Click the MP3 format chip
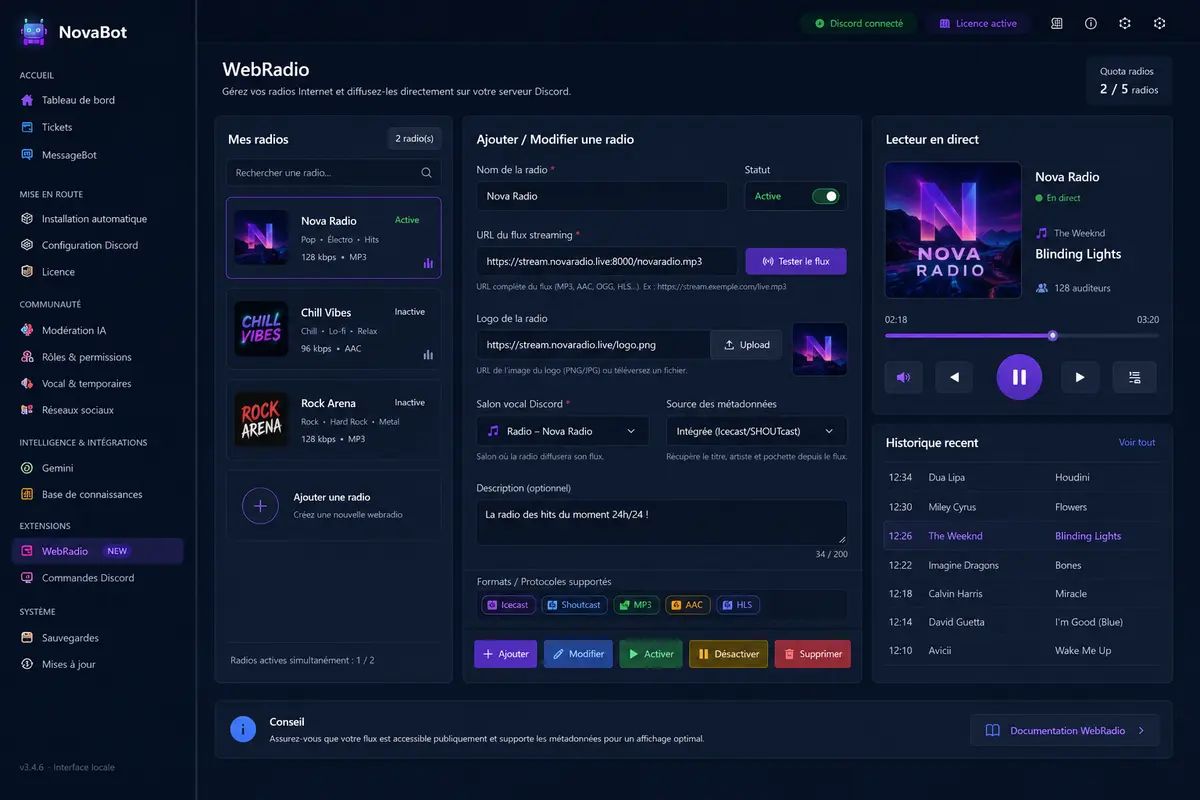This screenshot has height=800, width=1200. tap(635, 605)
